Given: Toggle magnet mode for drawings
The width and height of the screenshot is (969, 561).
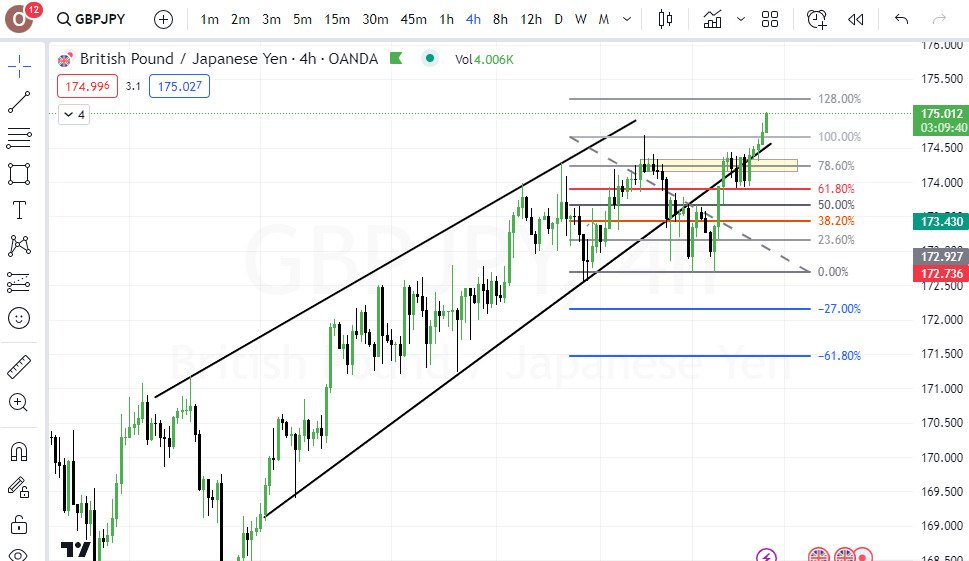Looking at the screenshot, I should tap(19, 452).
